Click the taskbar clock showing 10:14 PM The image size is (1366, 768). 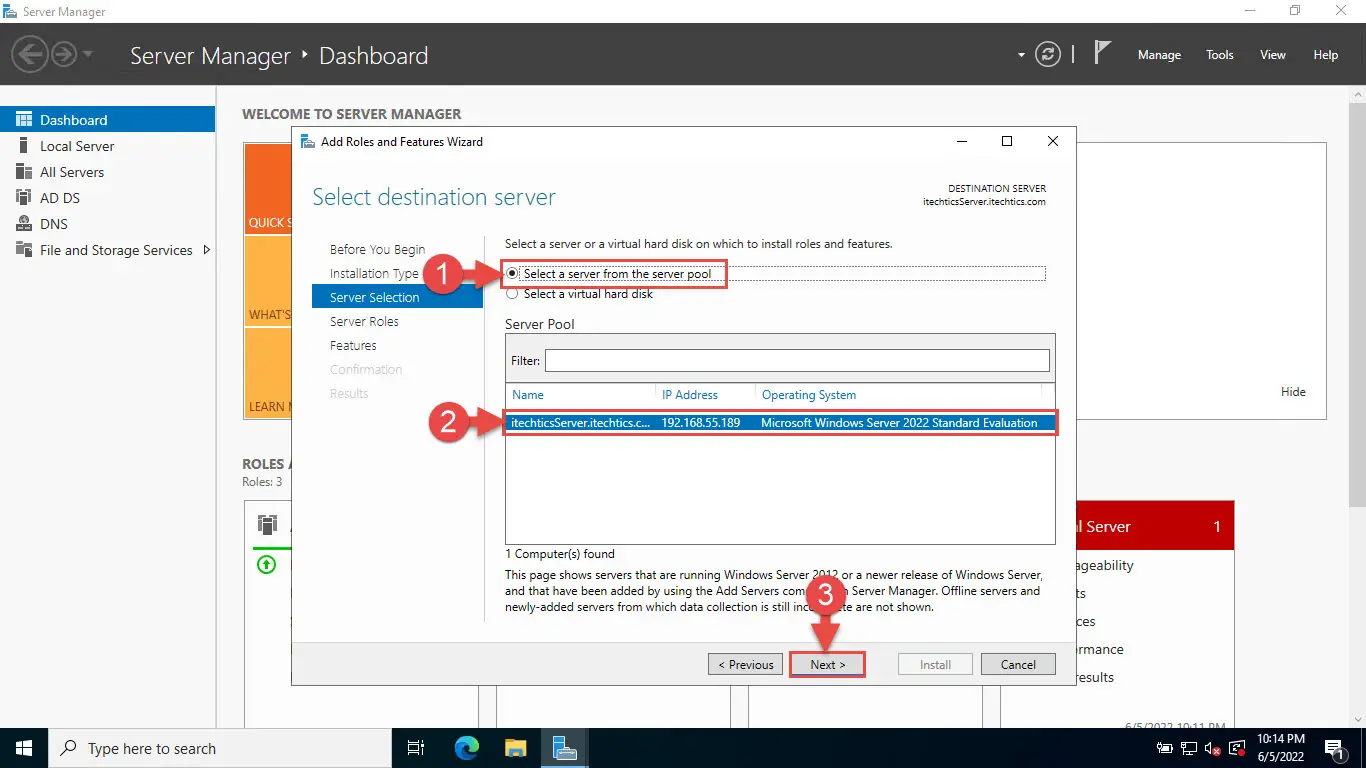coord(1282,748)
